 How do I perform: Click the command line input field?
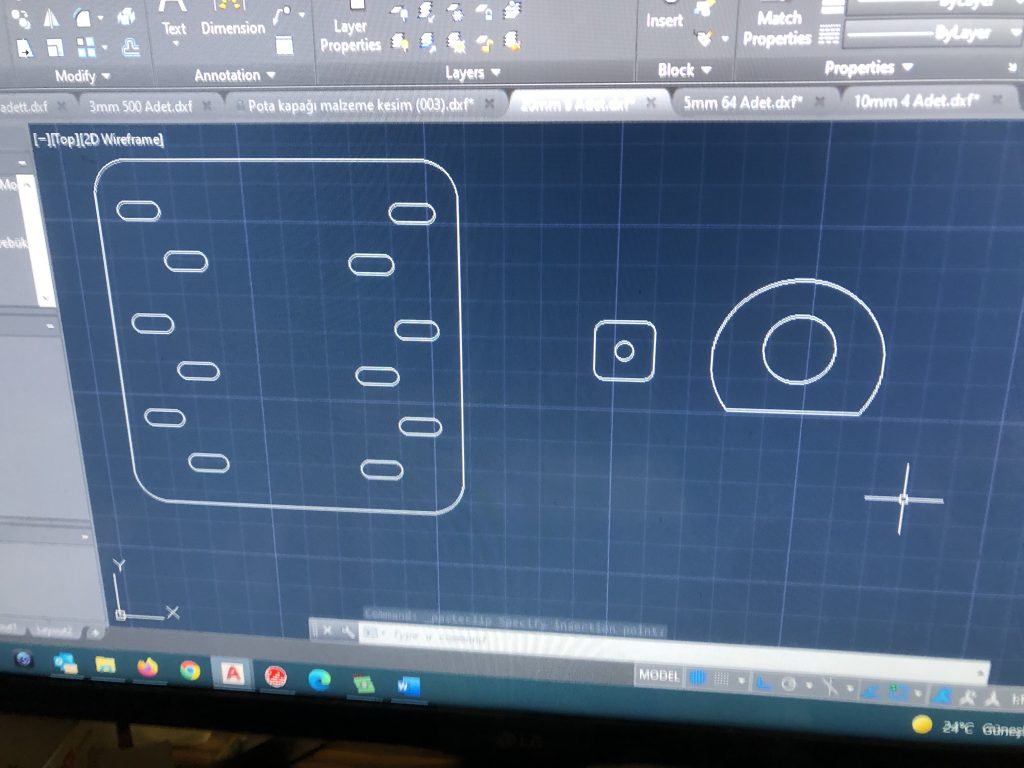tap(500, 634)
